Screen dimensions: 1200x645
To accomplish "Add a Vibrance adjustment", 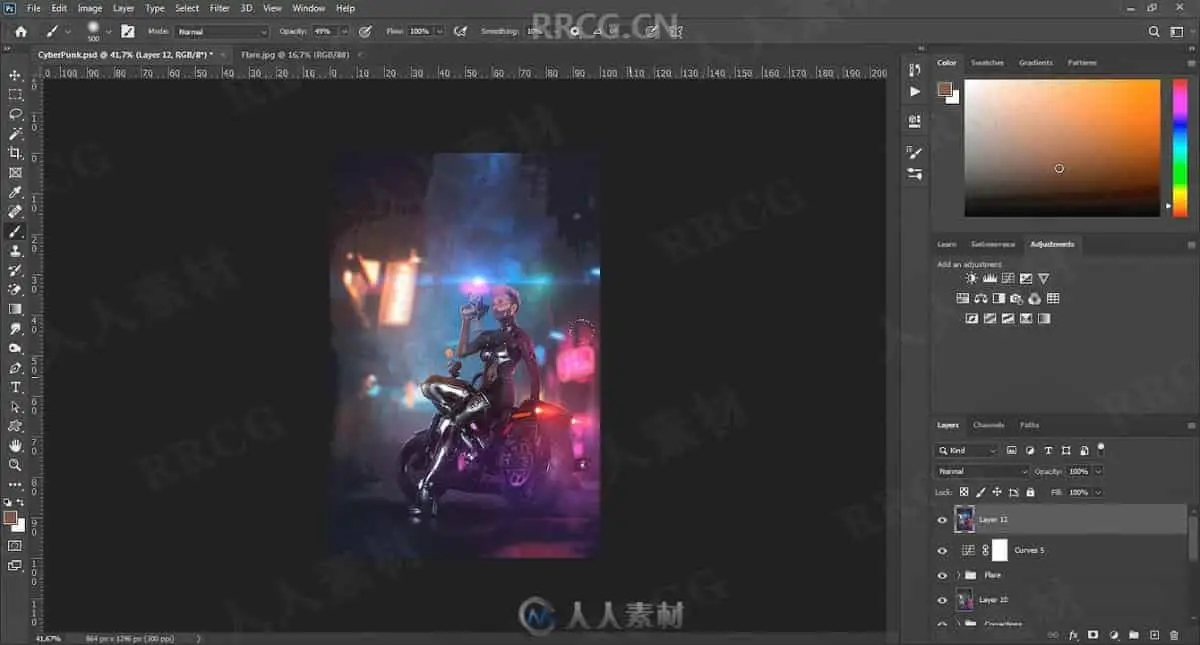I will click(1043, 278).
